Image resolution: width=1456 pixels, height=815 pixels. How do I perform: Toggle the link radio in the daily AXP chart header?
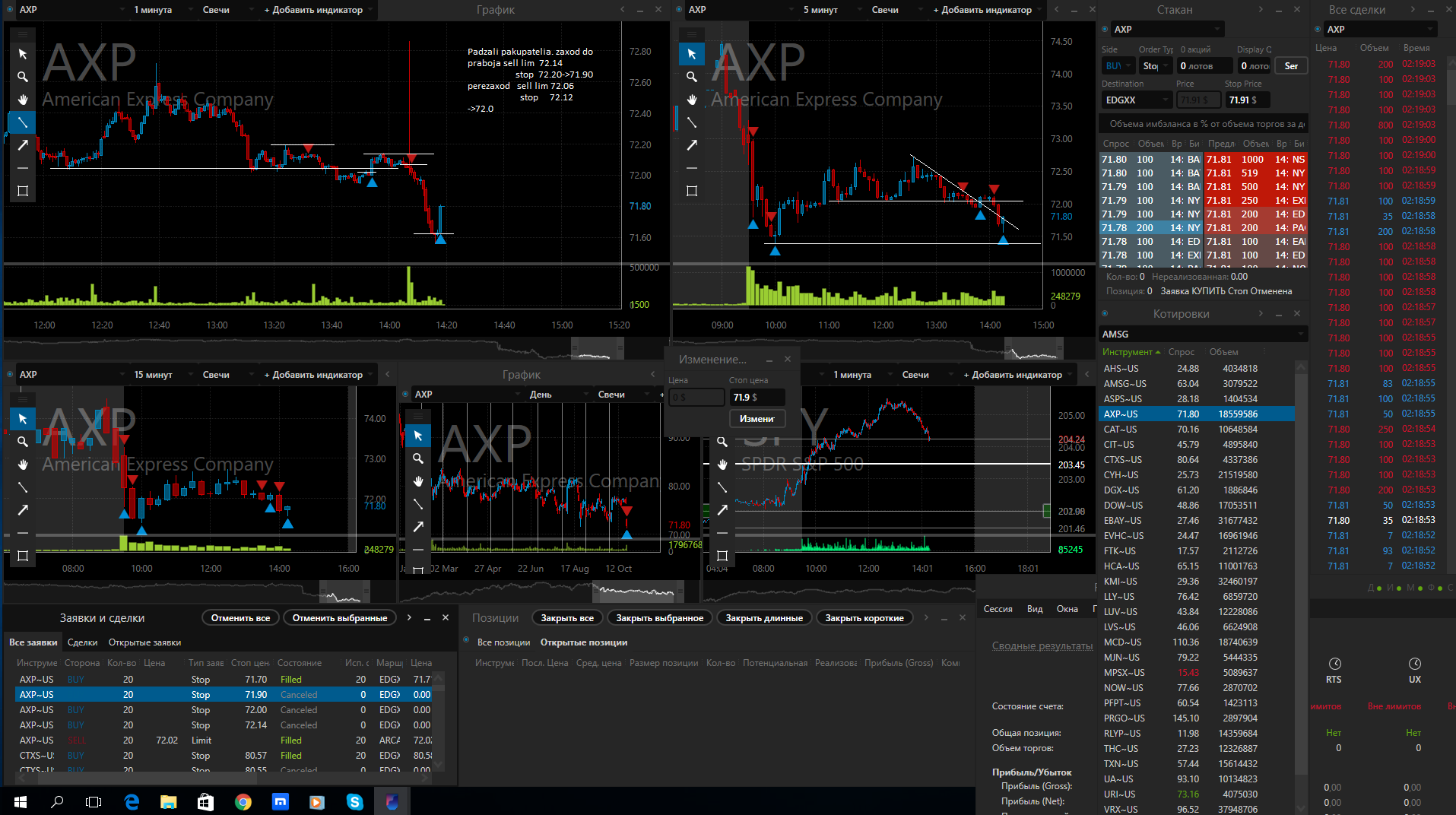coord(405,395)
